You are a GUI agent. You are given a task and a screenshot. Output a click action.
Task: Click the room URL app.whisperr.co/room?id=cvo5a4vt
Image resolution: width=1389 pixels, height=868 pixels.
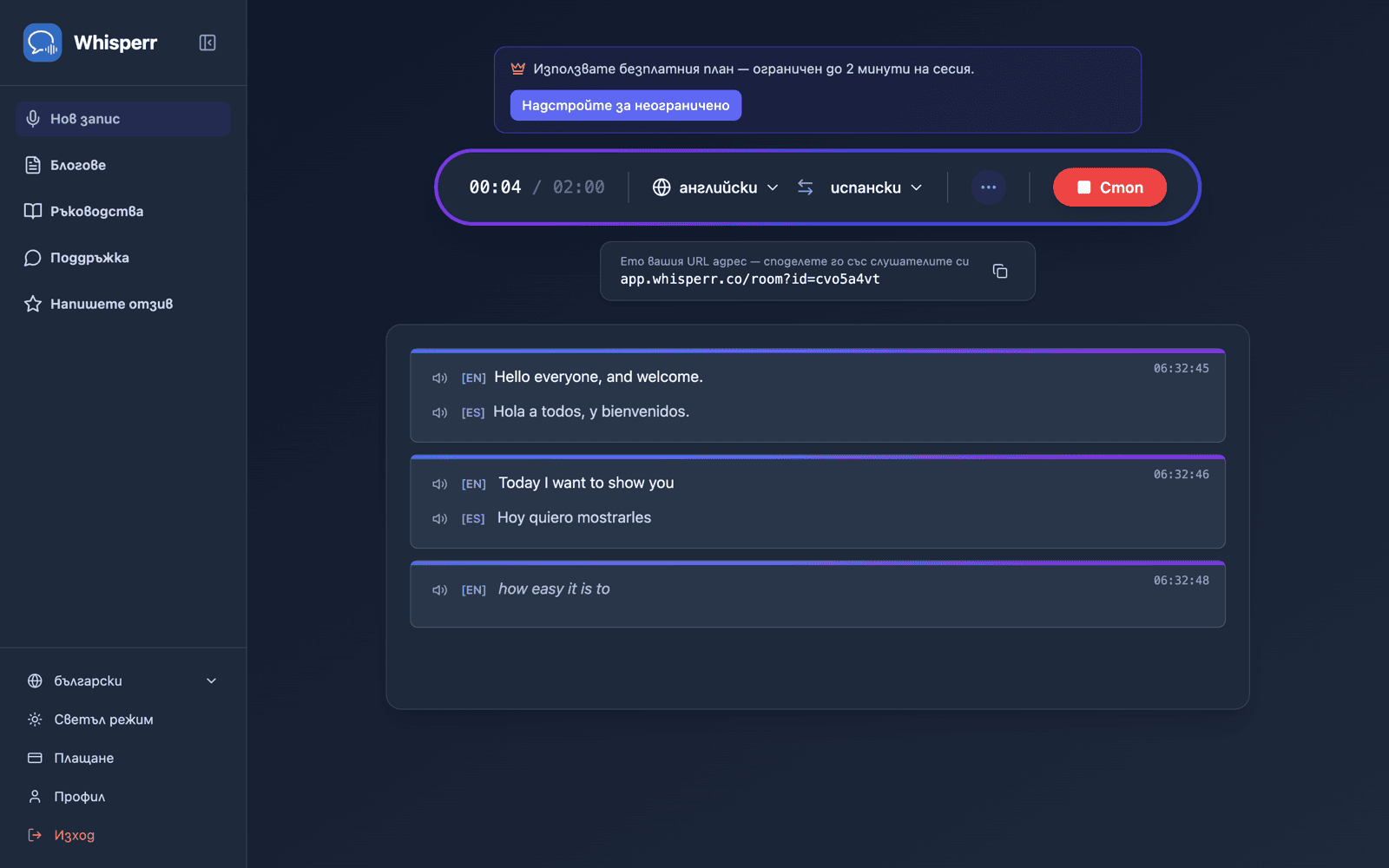[750, 279]
